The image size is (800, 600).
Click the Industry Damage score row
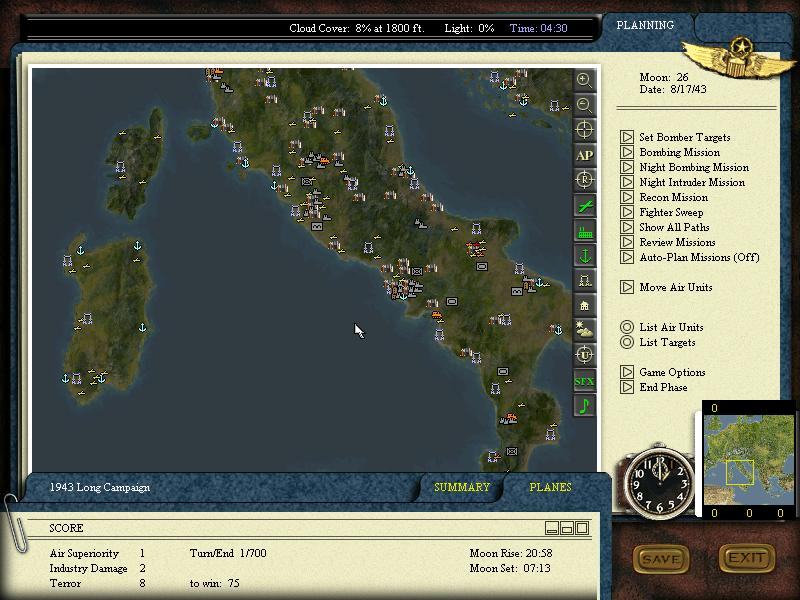coord(97,568)
